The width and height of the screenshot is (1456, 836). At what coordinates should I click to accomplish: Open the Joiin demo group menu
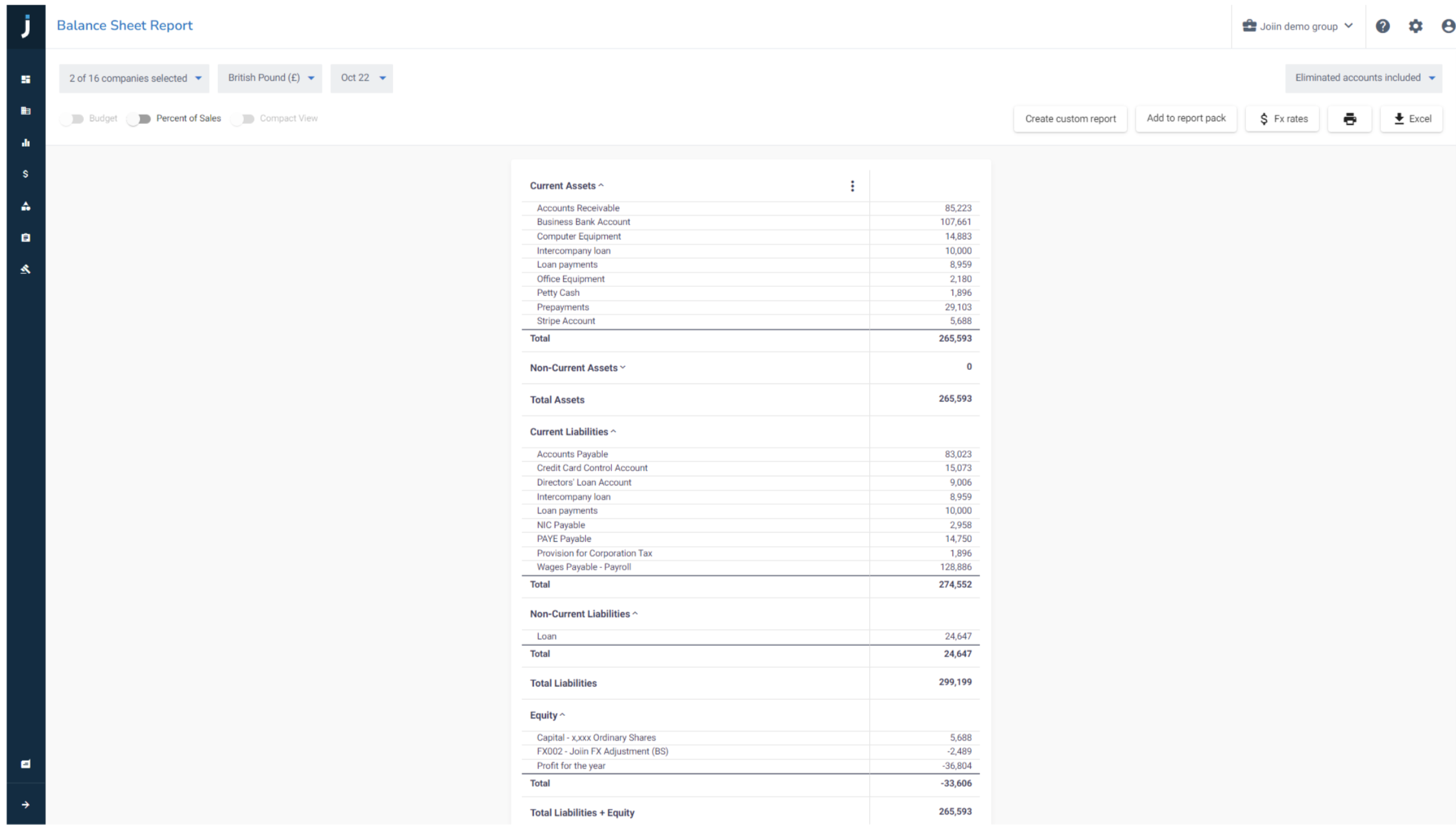click(x=1298, y=26)
